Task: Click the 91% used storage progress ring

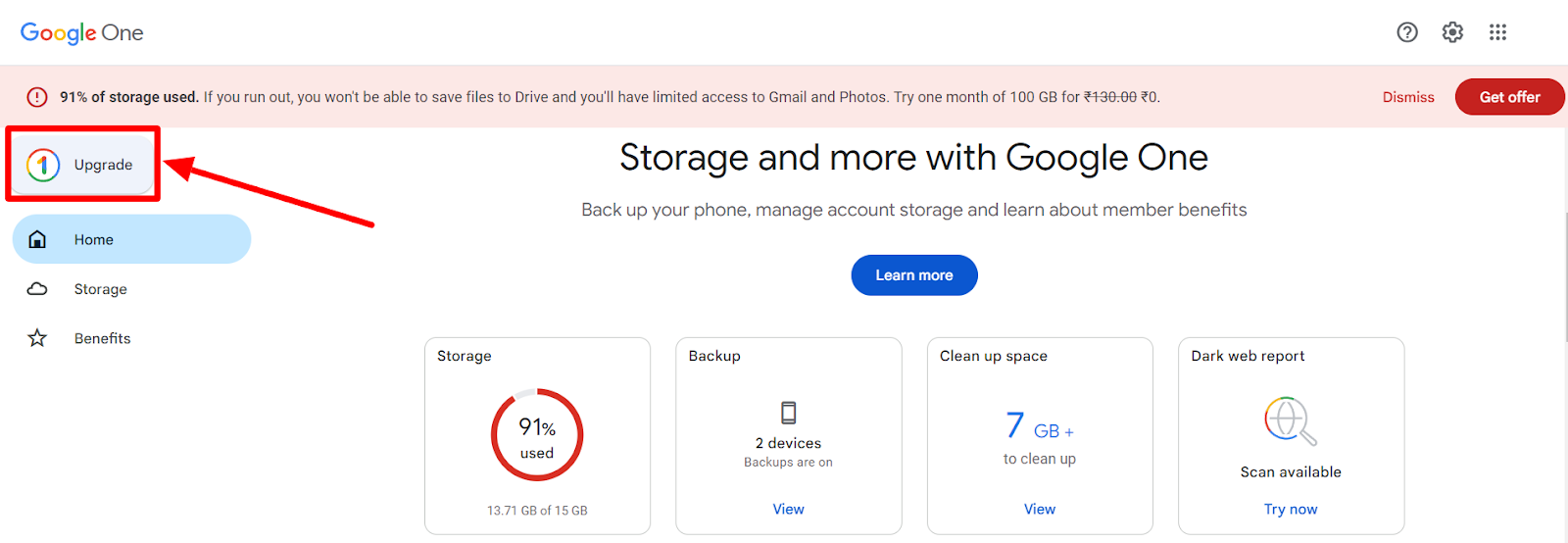Action: click(537, 435)
